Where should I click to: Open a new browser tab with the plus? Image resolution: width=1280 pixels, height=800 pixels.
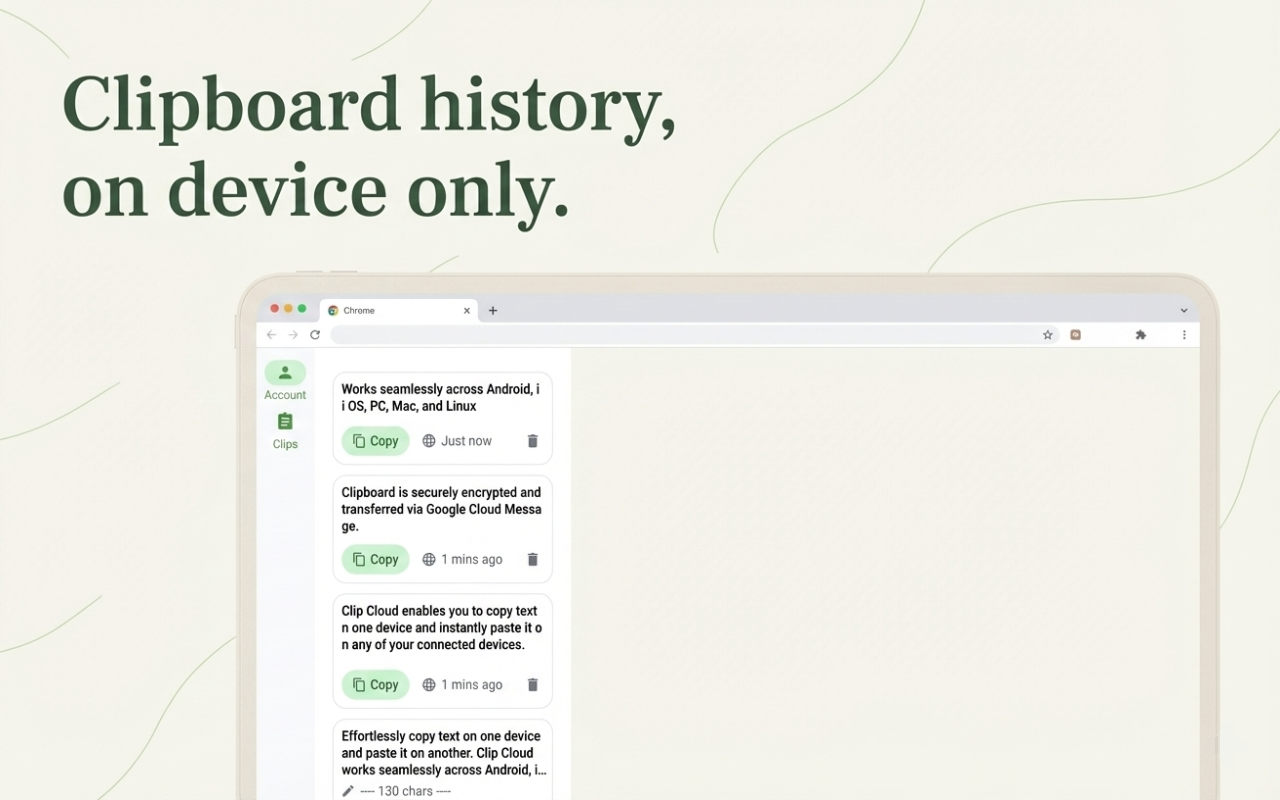pos(492,310)
